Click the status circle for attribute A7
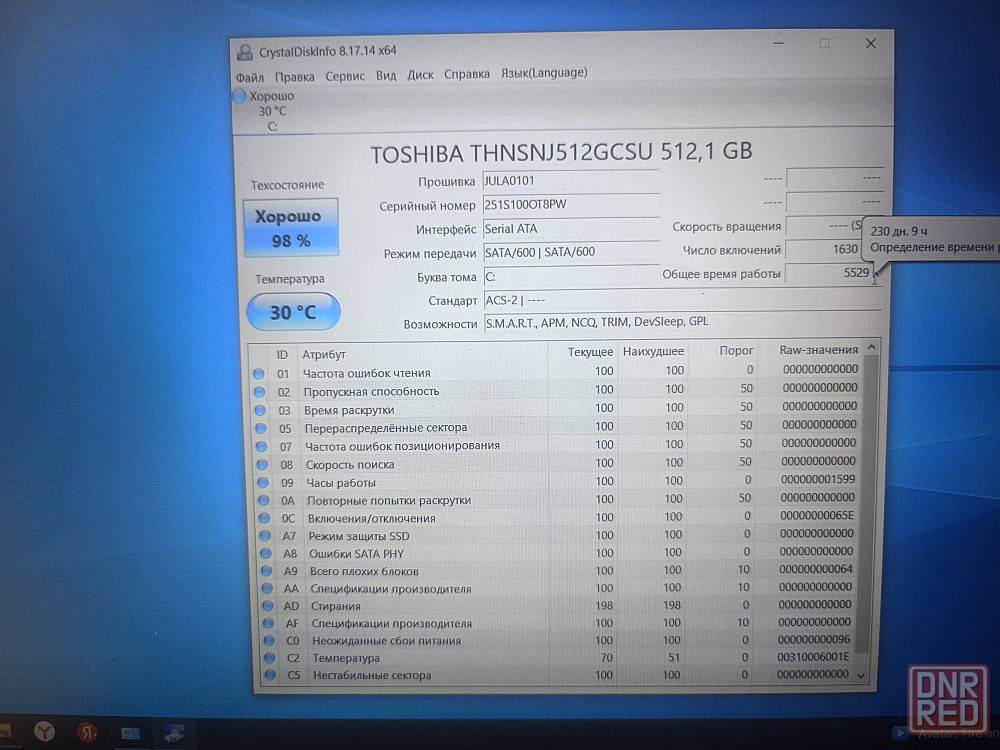 [265, 536]
